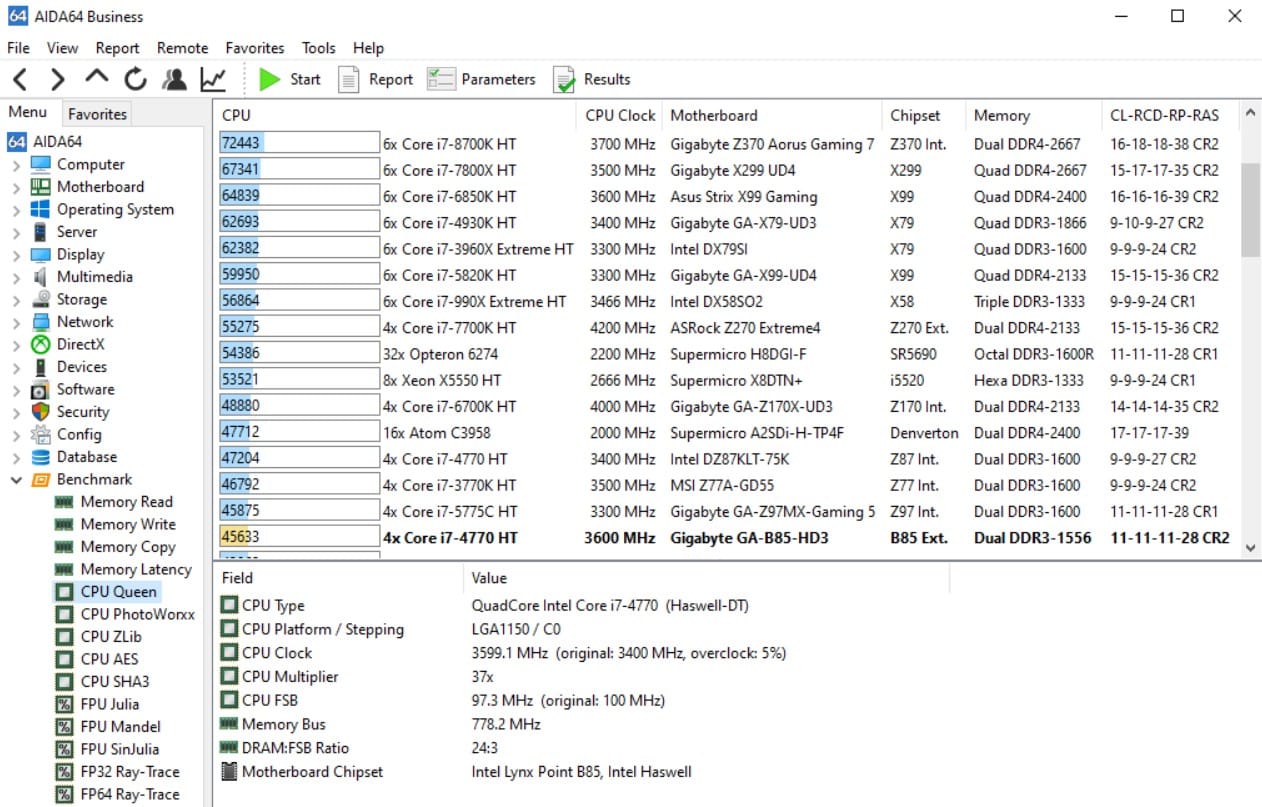Sort by the Memory column header

pyautogui.click(x=1035, y=115)
